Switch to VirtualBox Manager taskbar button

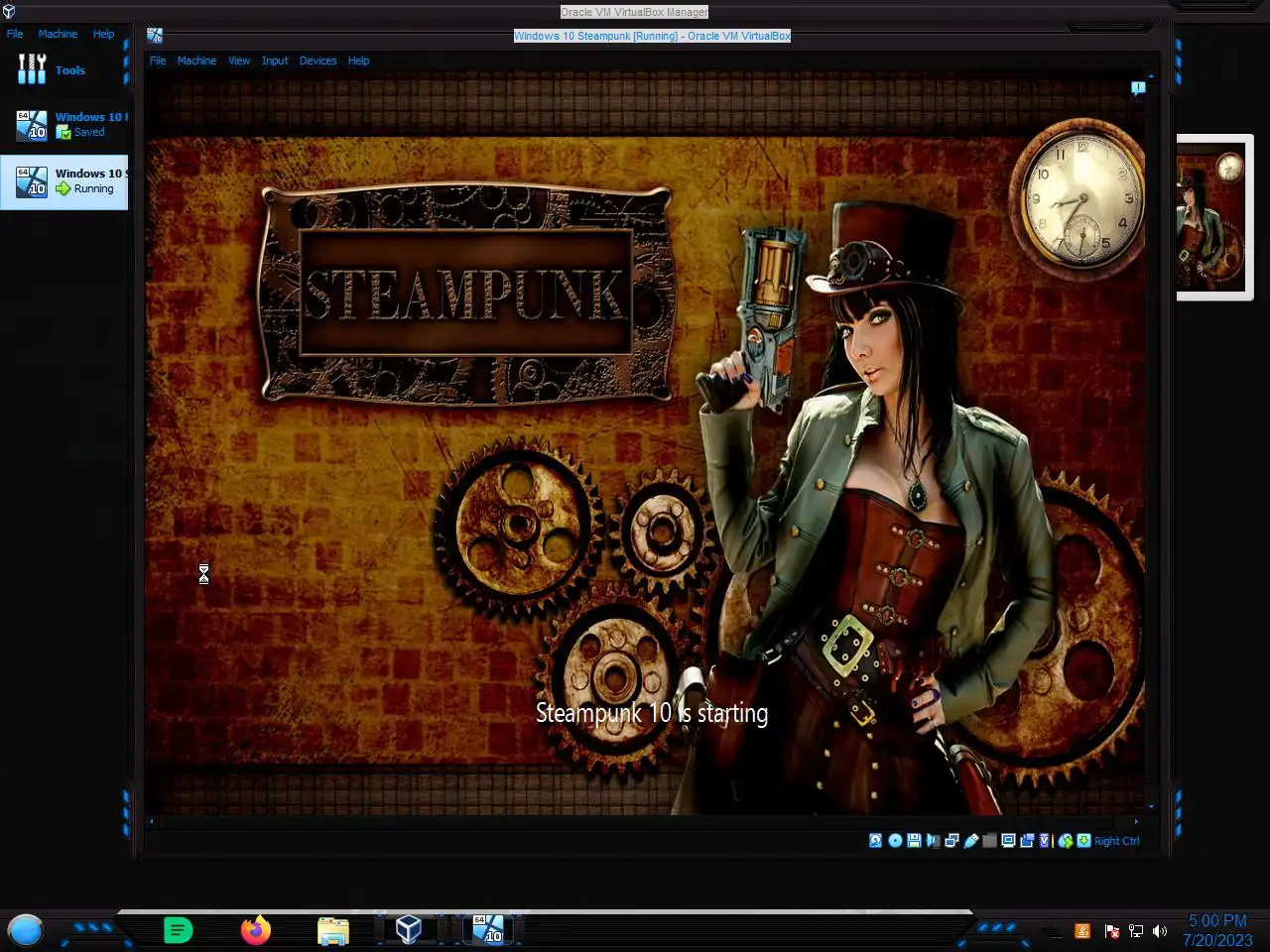pos(409,929)
